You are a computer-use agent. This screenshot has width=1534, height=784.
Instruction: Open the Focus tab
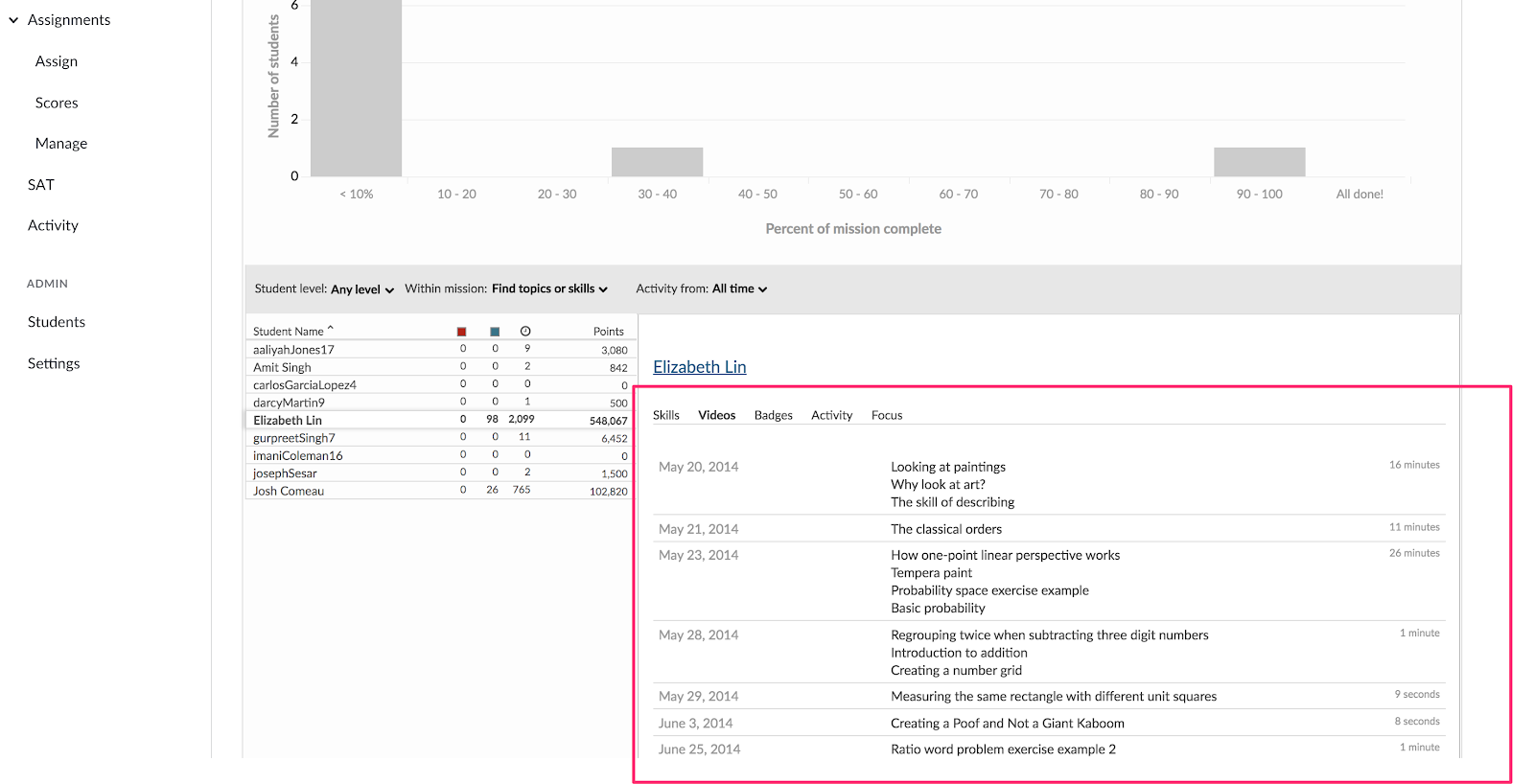886,415
